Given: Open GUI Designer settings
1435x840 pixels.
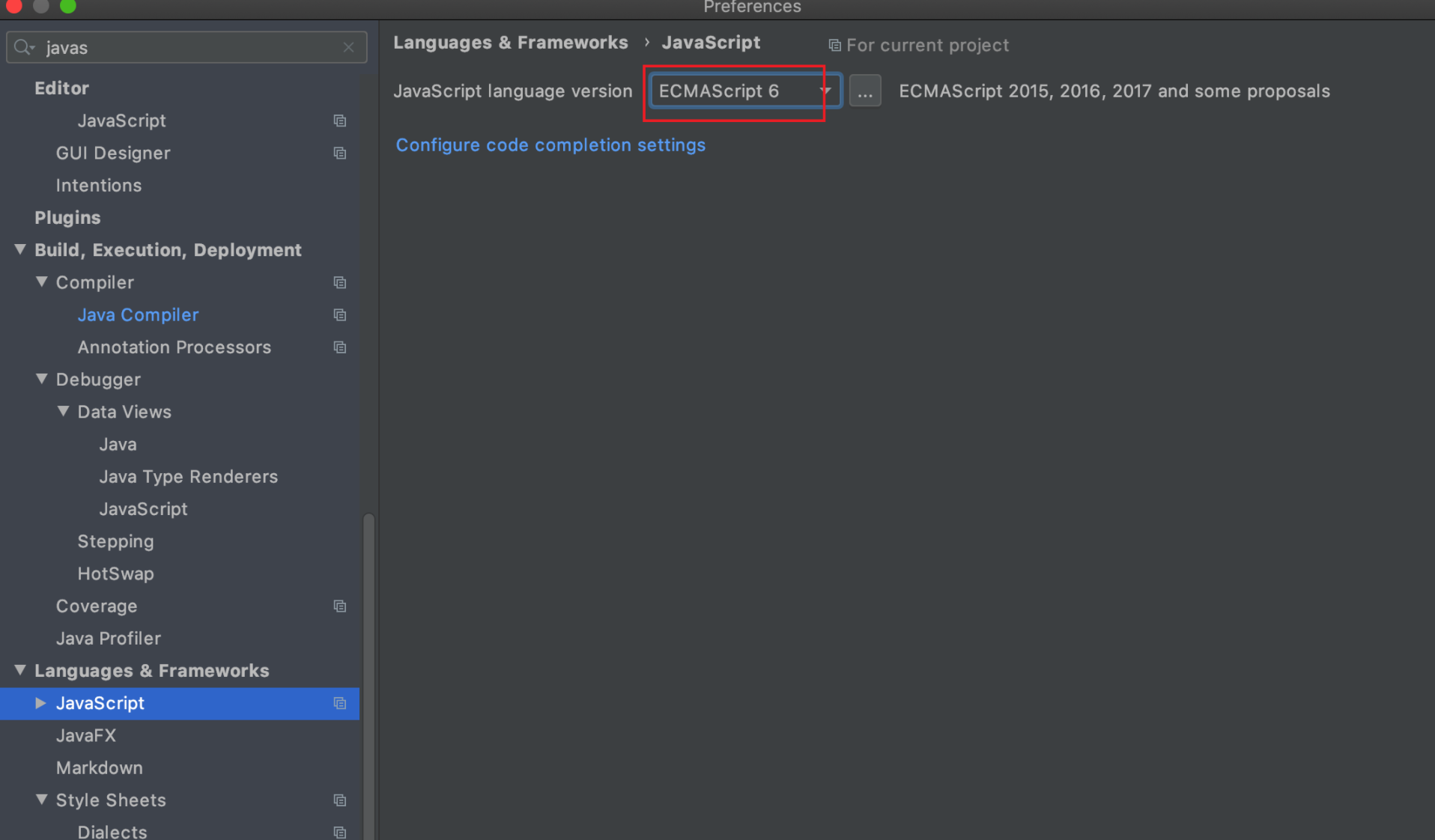Looking at the screenshot, I should point(113,153).
